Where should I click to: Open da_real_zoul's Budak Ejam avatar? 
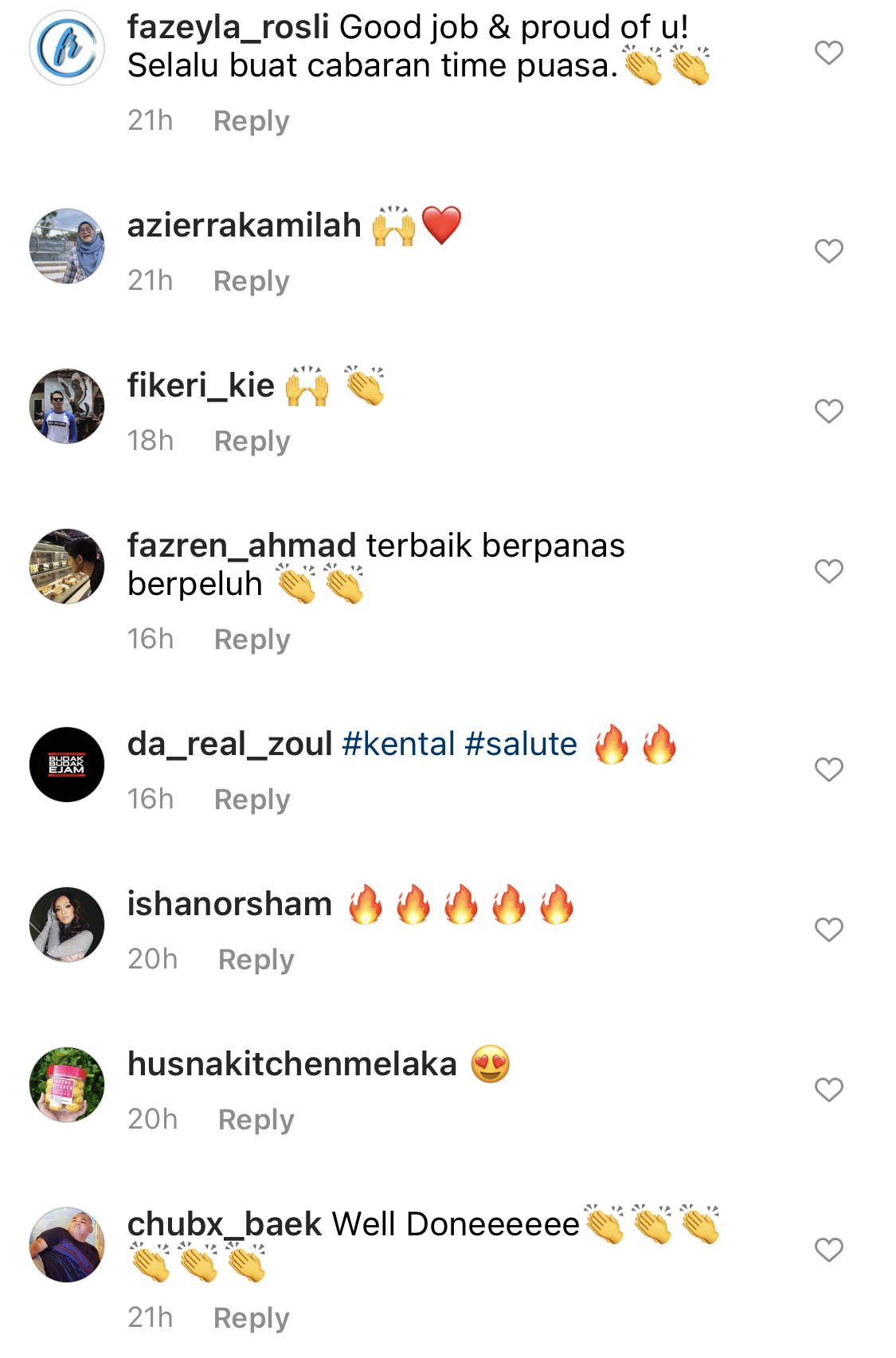[x=67, y=765]
